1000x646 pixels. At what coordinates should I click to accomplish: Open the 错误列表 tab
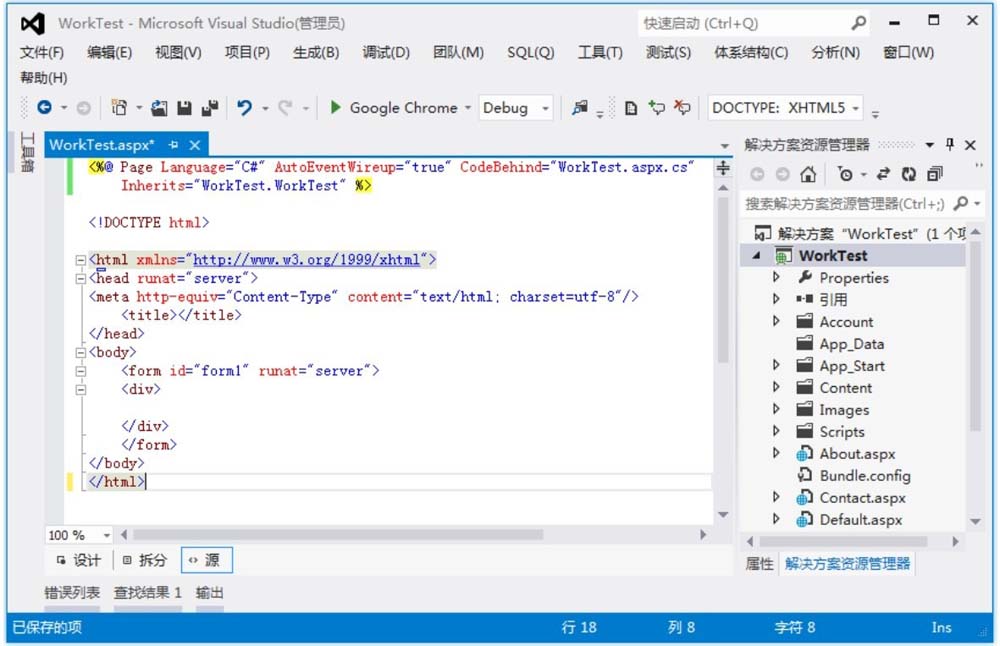point(72,593)
